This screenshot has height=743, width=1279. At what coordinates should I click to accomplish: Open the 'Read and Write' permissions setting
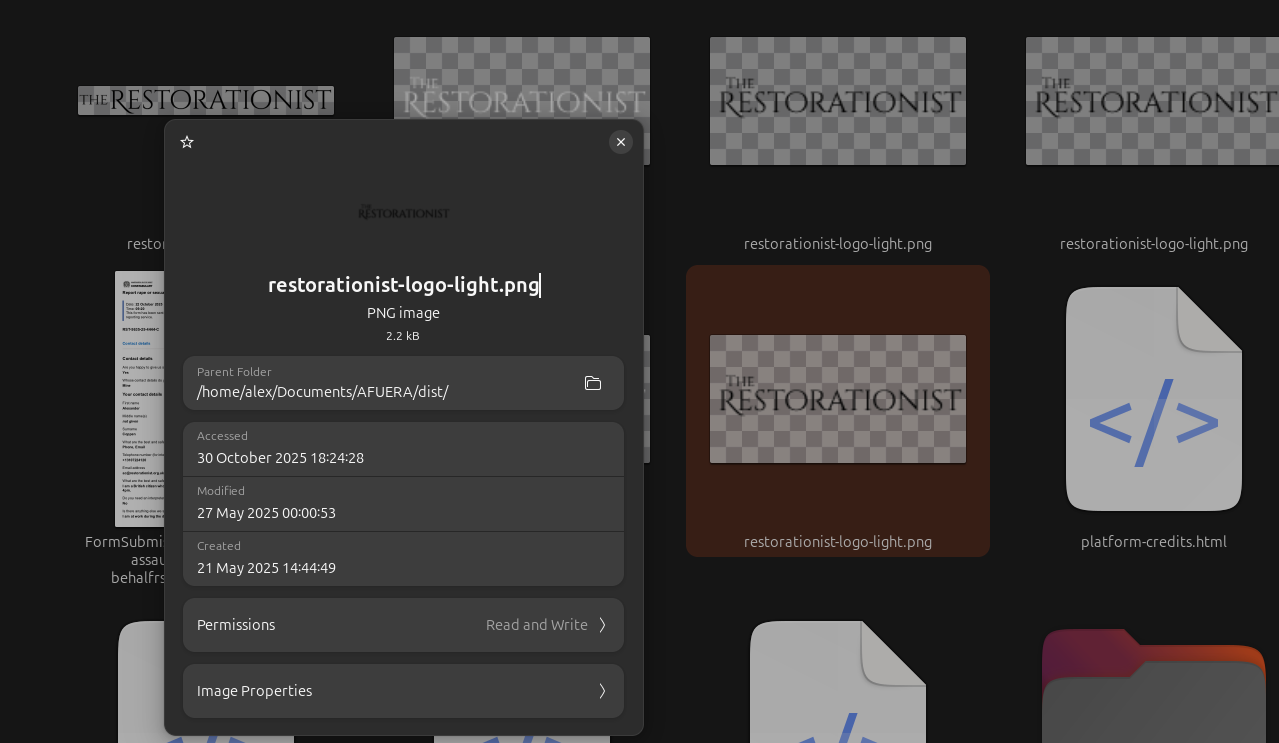536,625
